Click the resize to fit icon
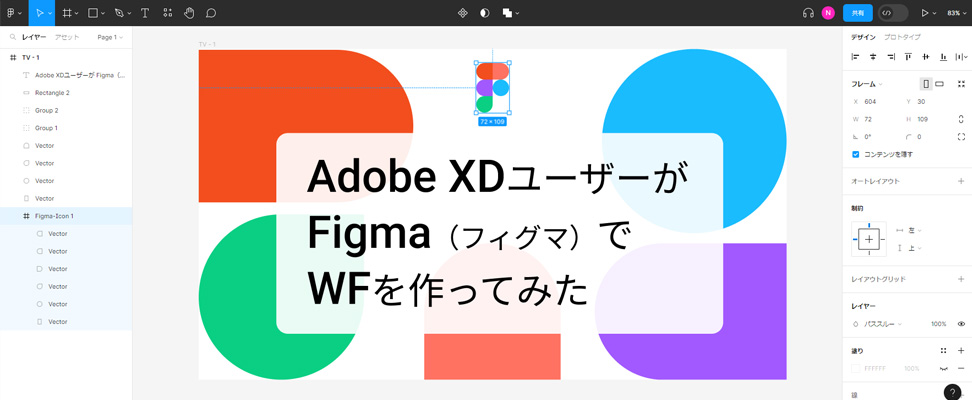 pyautogui.click(x=961, y=84)
